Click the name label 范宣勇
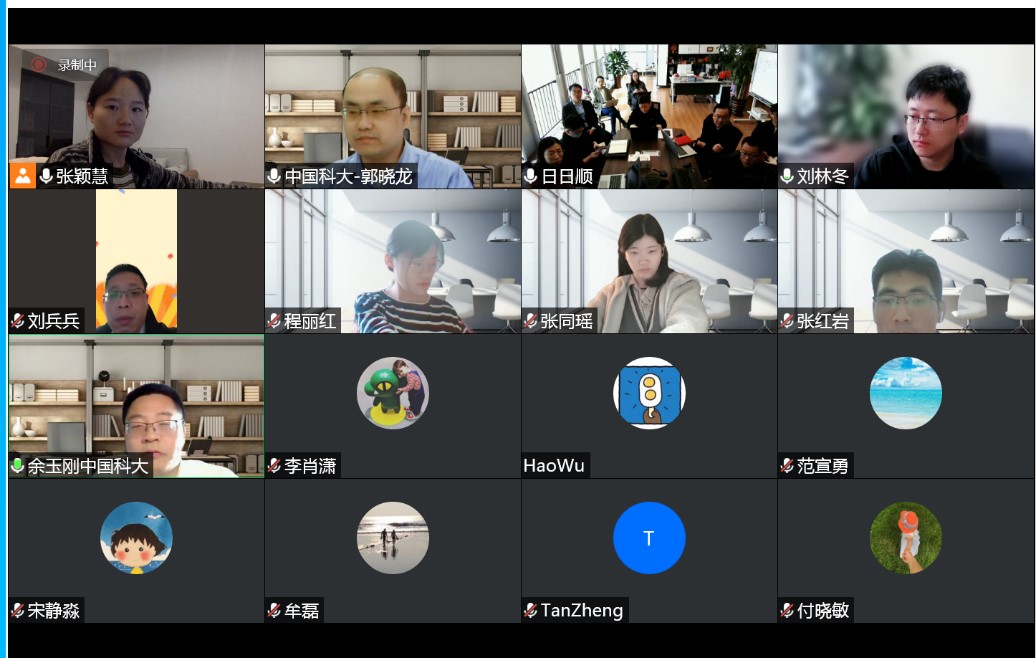The image size is (1036, 658). click(823, 466)
